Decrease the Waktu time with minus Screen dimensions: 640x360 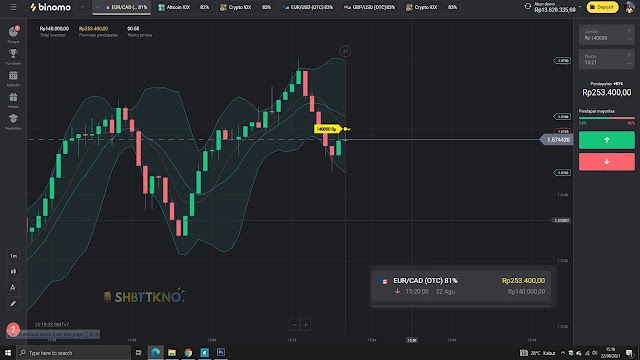click(629, 63)
